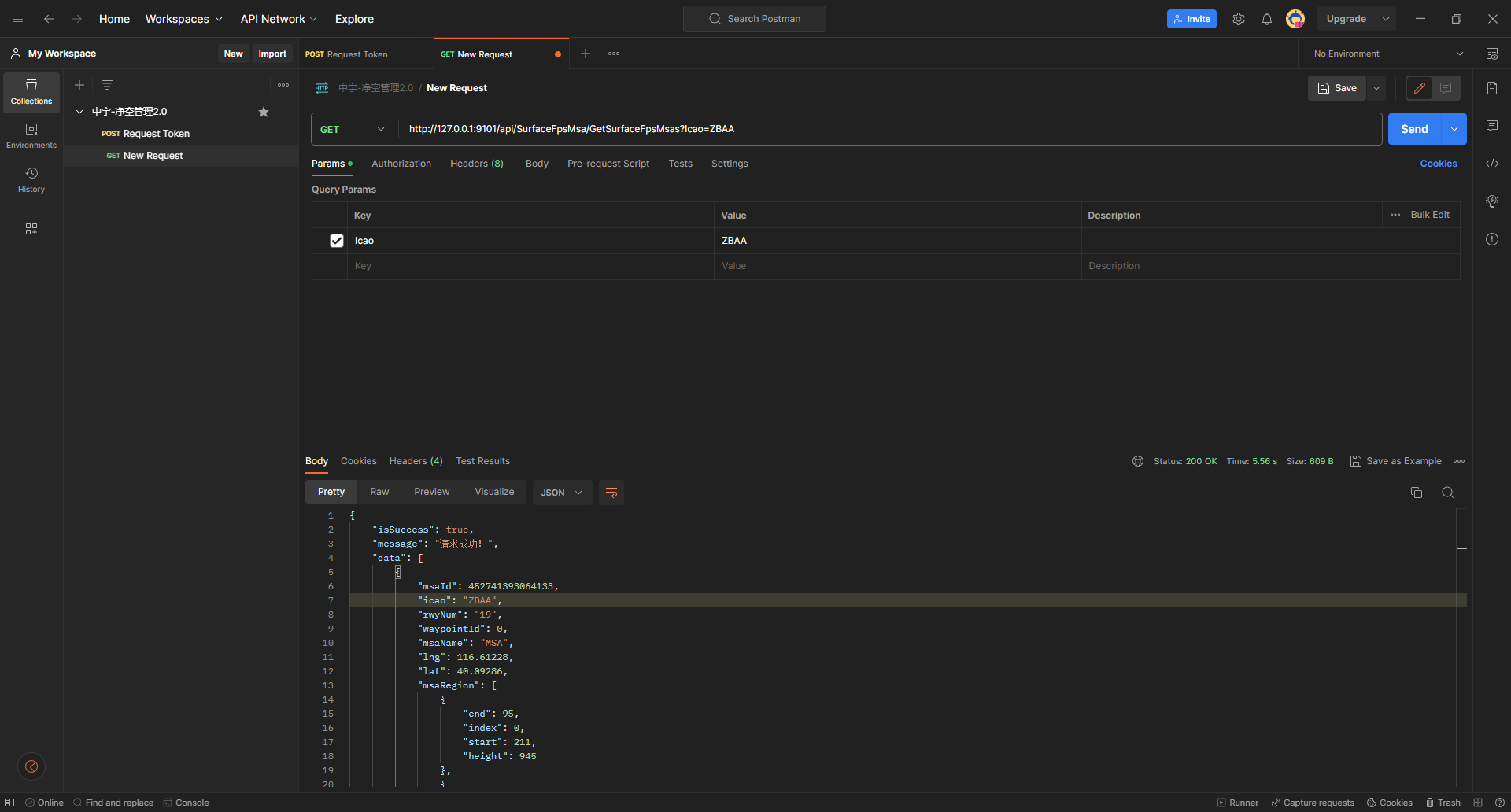This screenshot has height=812, width=1511.
Task: Open the Upgrade dropdown arrow
Action: point(1386,19)
